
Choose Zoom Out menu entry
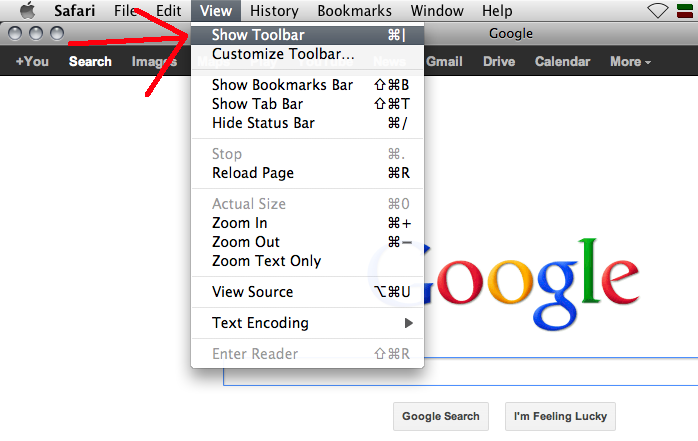click(x=308, y=242)
